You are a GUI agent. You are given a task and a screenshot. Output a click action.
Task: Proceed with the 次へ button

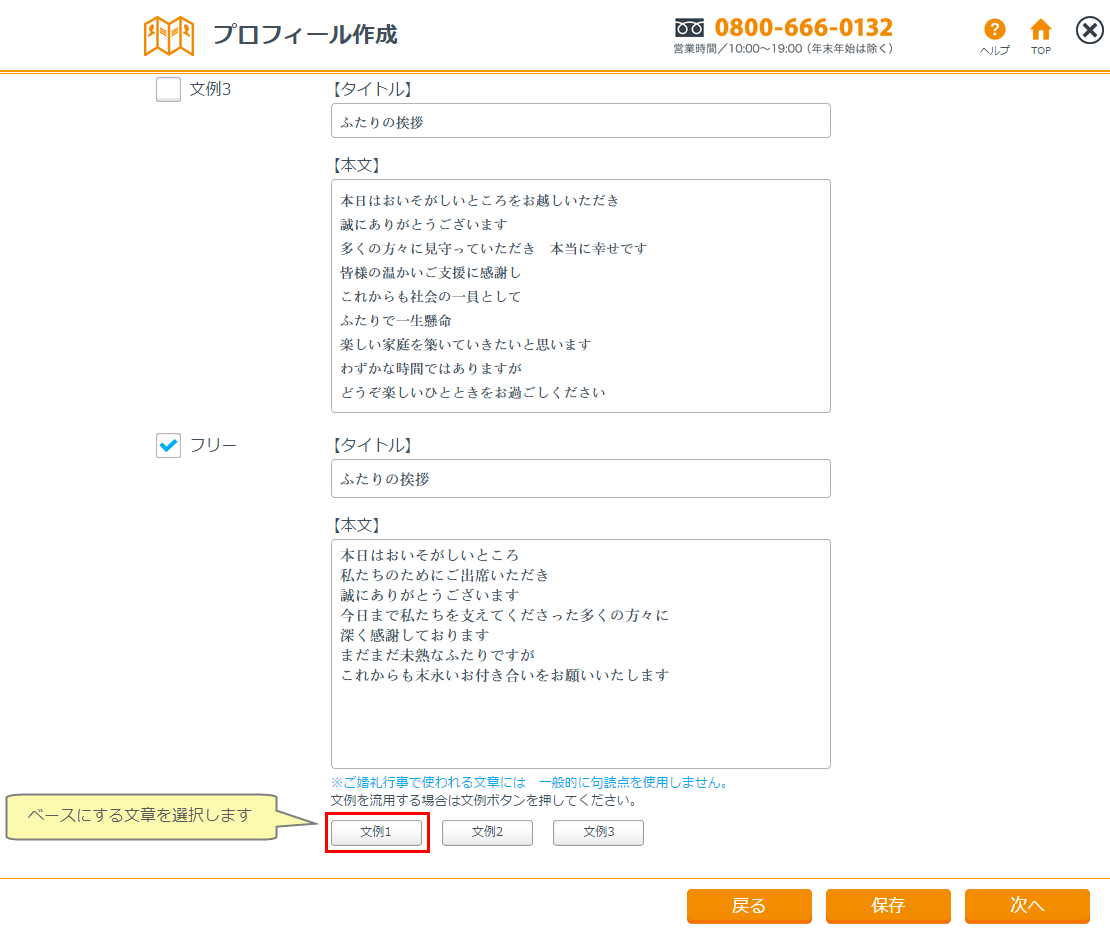coord(1027,906)
